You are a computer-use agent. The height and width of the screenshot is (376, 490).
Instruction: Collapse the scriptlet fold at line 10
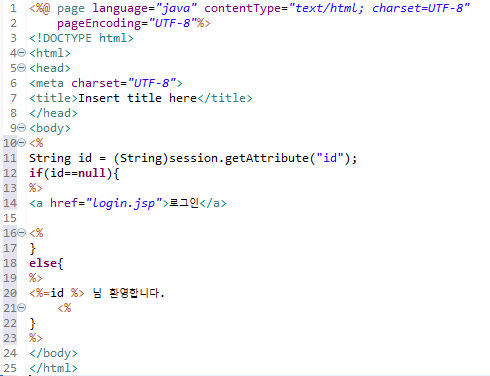pos(21,143)
